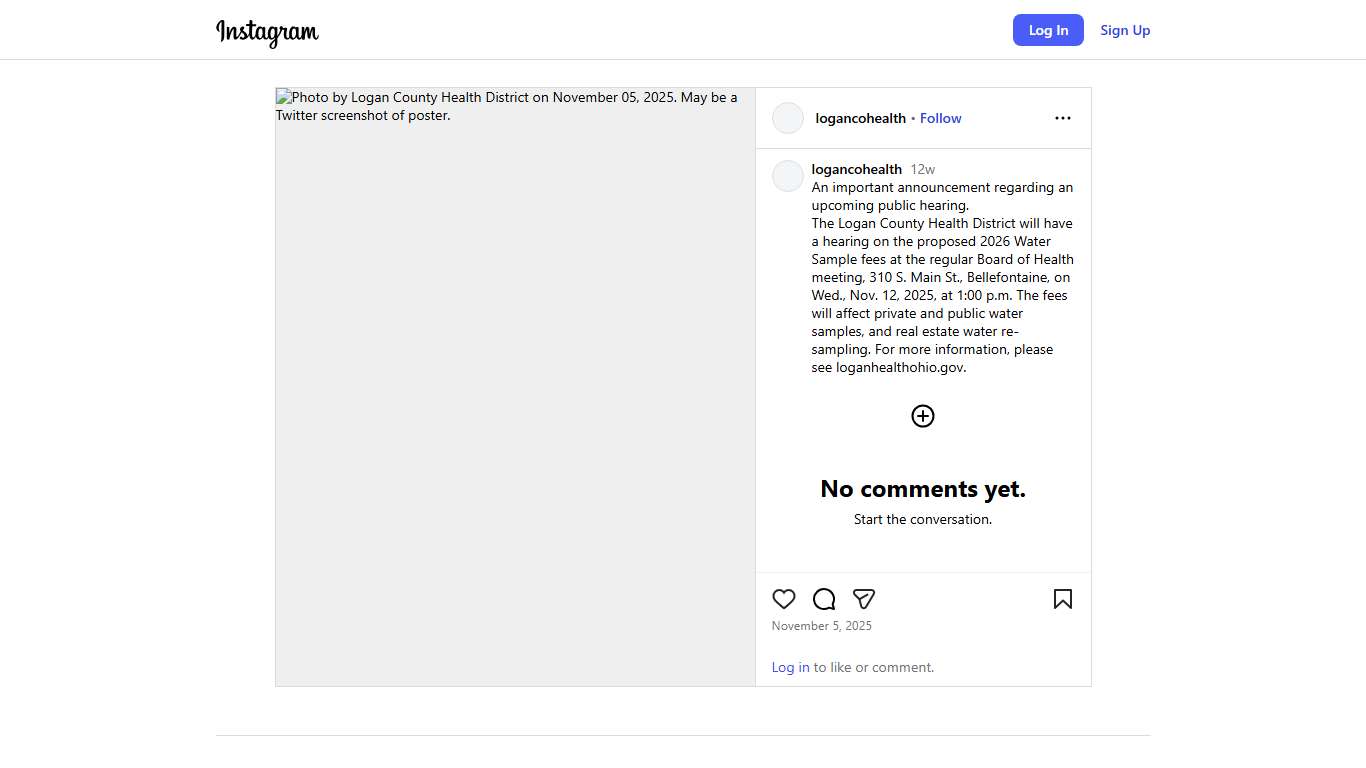The height and width of the screenshot is (768, 1366).
Task: Click the Instagram logo
Action: click(267, 32)
